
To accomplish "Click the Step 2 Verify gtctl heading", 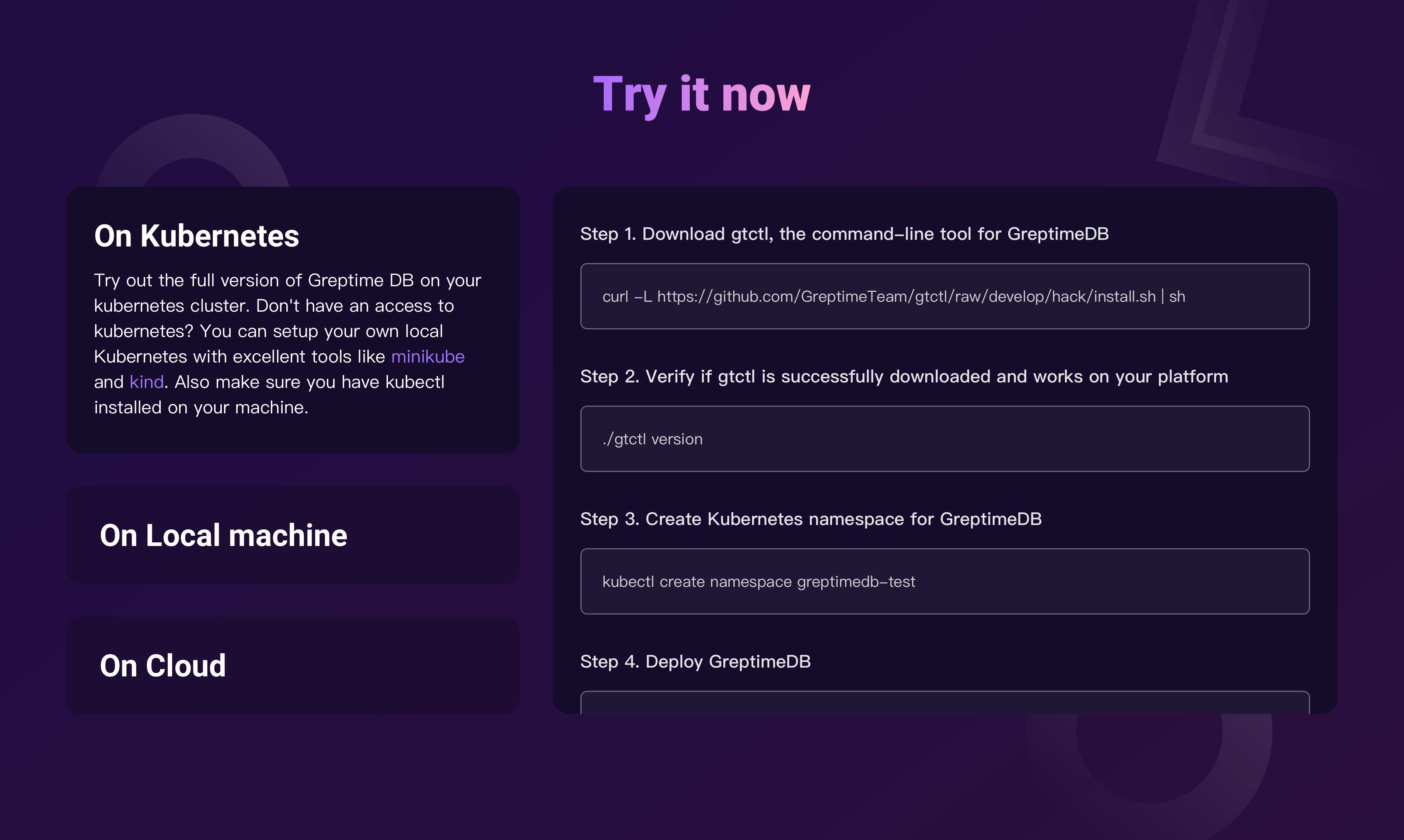I will (904, 377).
